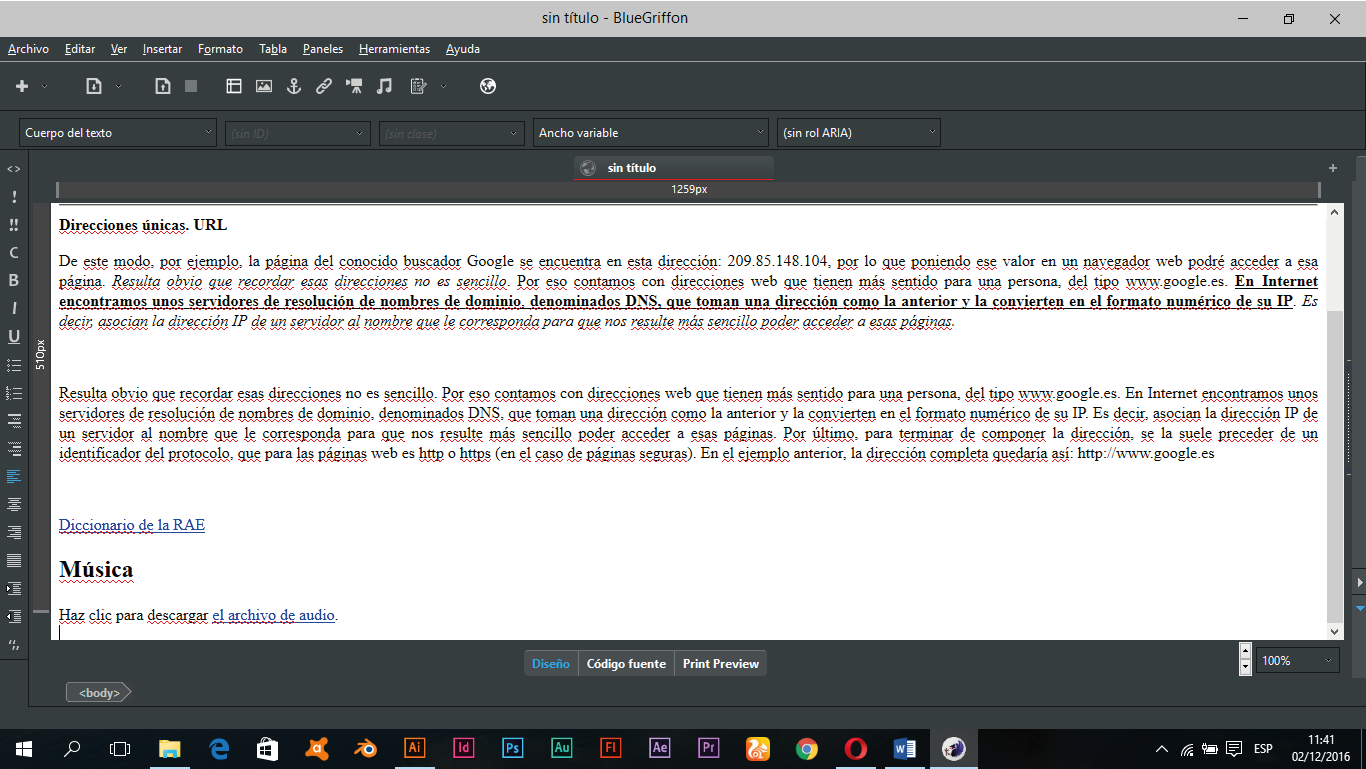Open the Insertar menu
Screen dimensions: 1366x769
point(162,49)
